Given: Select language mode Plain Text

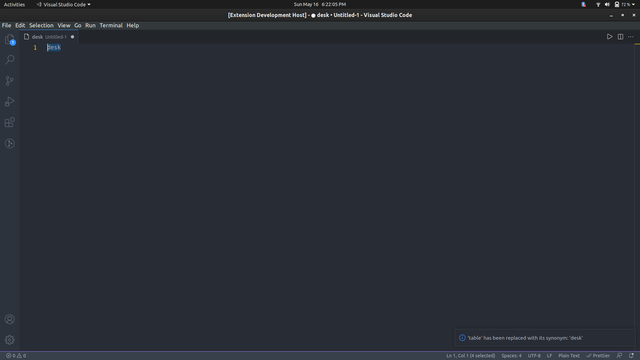Looking at the screenshot, I should (569, 356).
